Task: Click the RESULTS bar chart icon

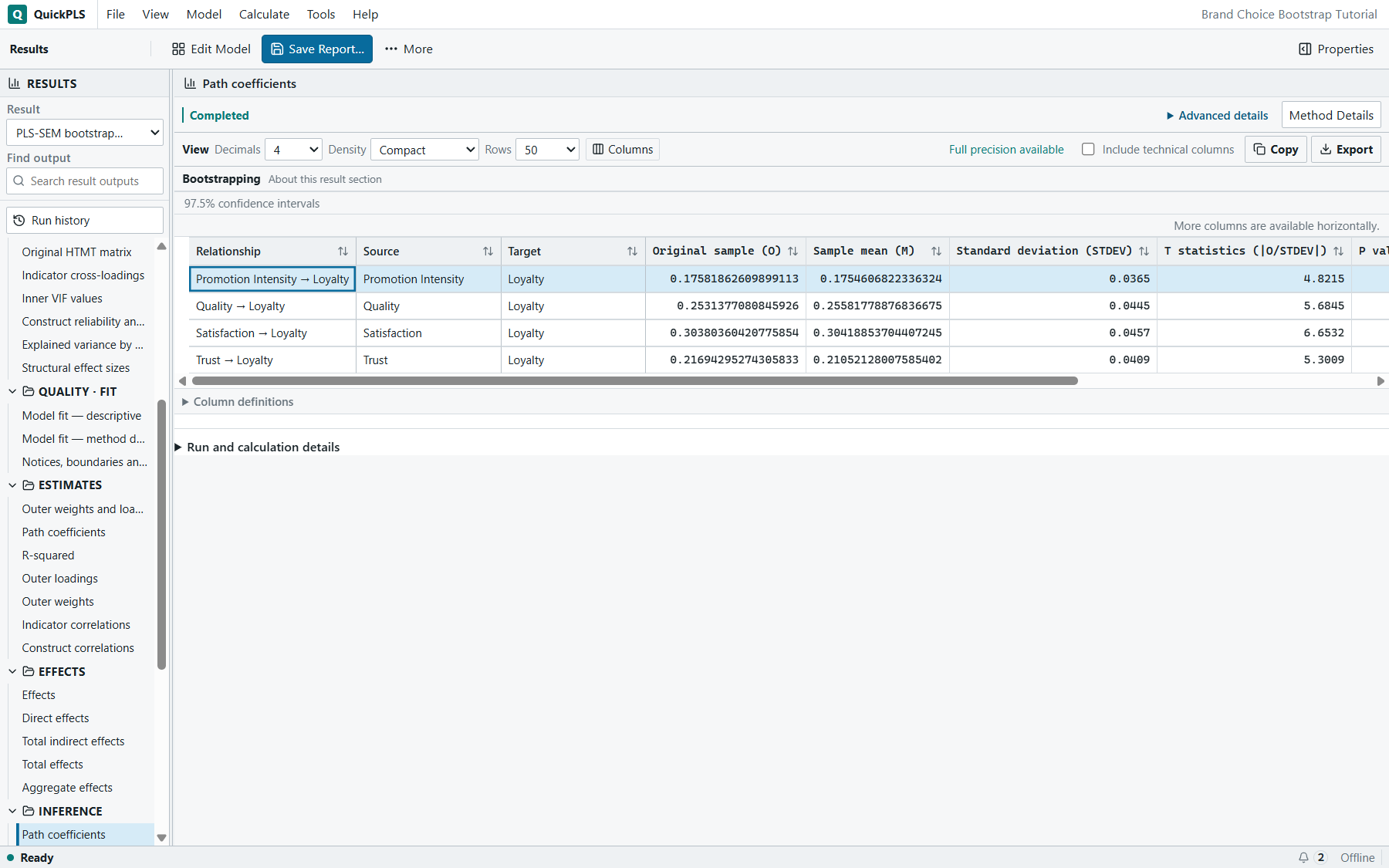Action: pyautogui.click(x=14, y=83)
